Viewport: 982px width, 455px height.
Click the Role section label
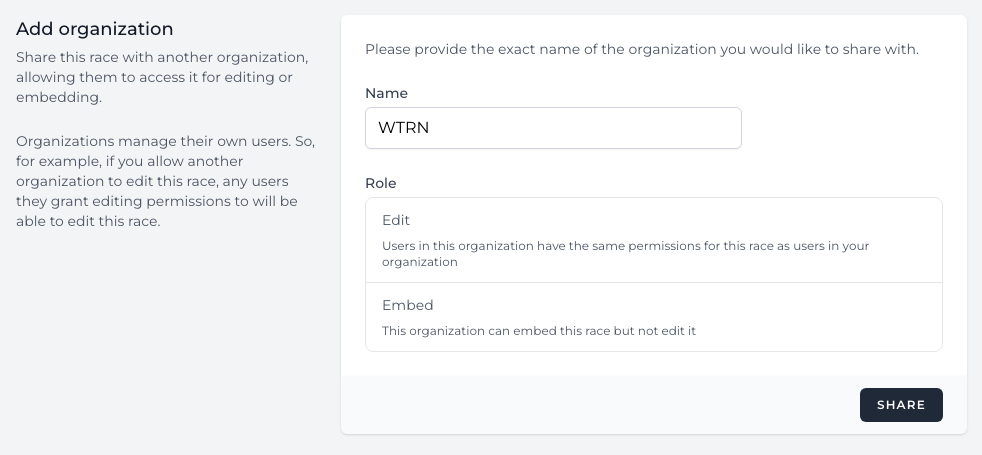click(x=380, y=183)
